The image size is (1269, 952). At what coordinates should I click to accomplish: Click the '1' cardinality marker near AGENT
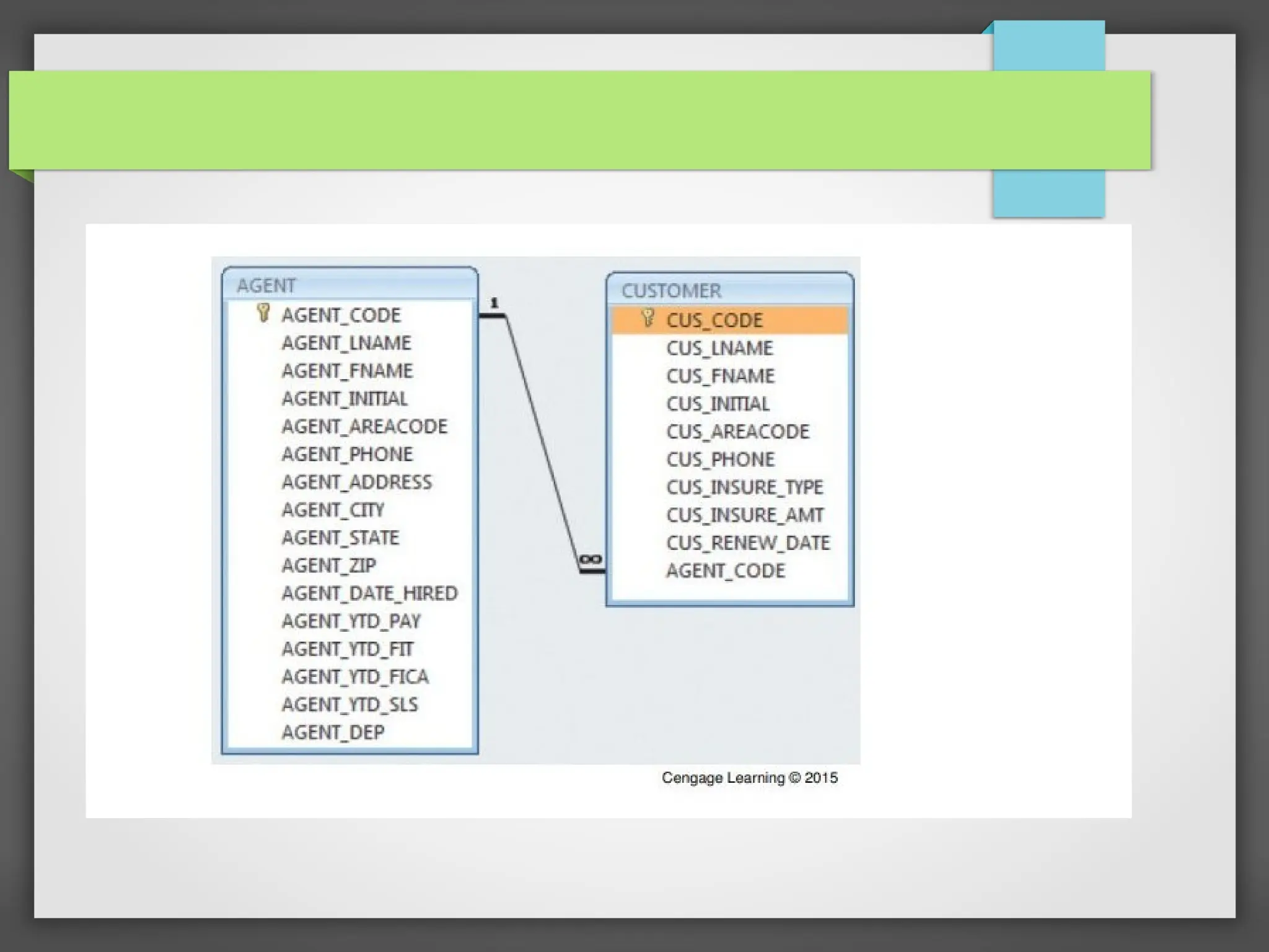(494, 303)
